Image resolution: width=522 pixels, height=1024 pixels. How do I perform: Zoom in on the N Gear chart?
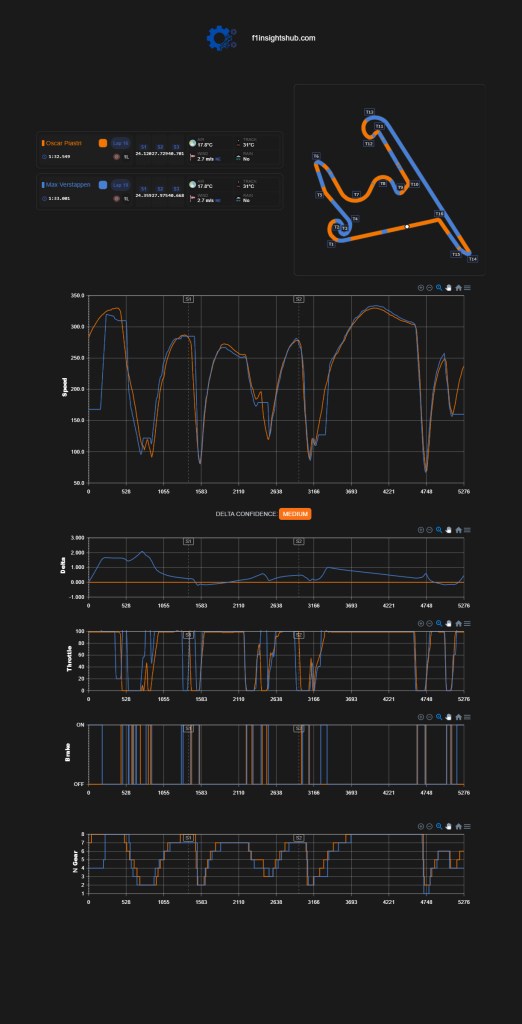421,826
